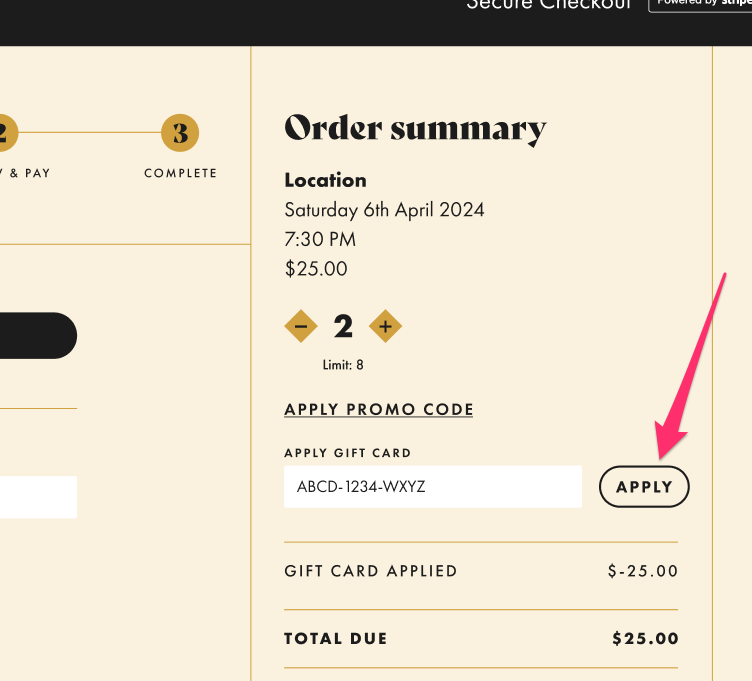Click the Order summary heading
This screenshot has width=752, height=681.
415,129
